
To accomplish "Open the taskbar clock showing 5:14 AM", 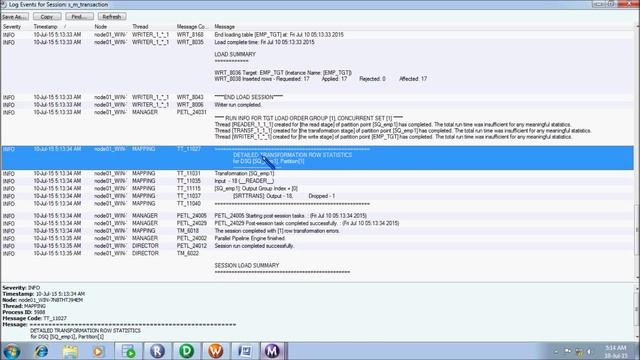I will (616, 351).
